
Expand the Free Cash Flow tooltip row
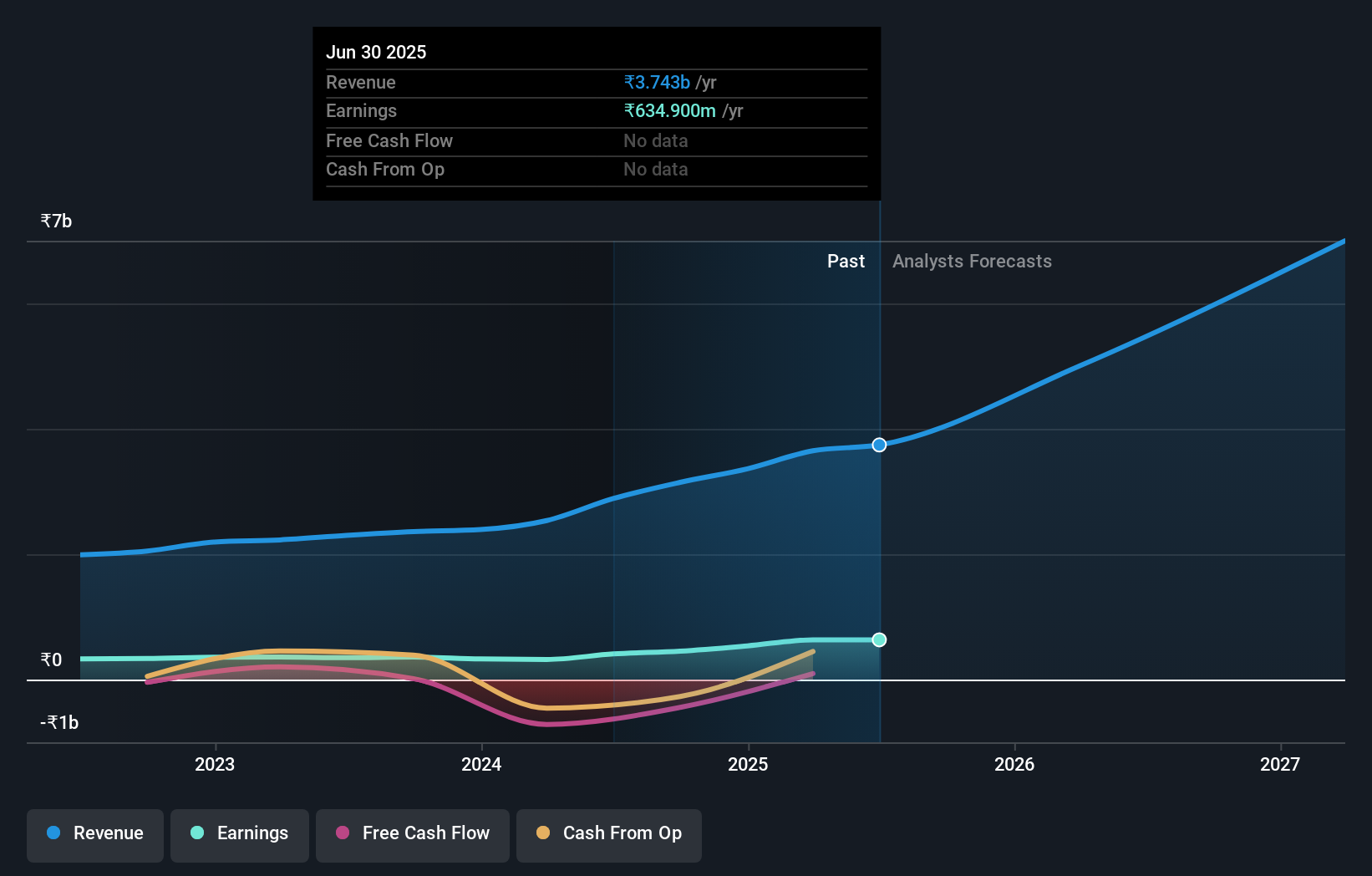click(x=389, y=140)
